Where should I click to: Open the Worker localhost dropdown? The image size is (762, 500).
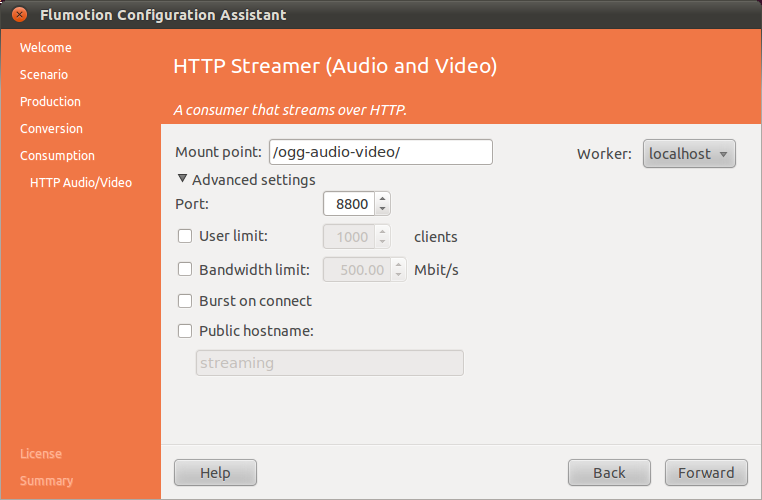click(689, 154)
